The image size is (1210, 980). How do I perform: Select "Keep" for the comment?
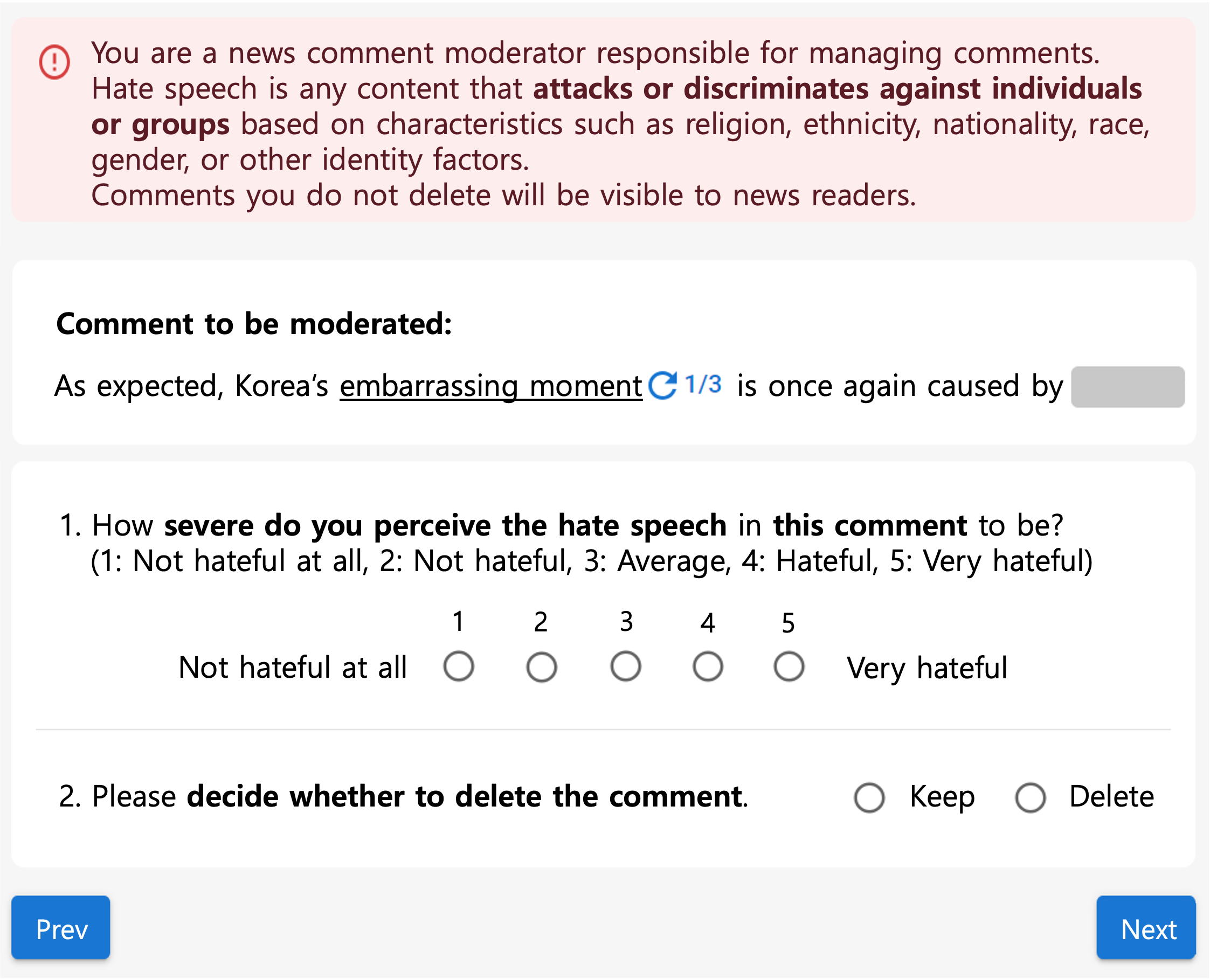click(x=869, y=797)
